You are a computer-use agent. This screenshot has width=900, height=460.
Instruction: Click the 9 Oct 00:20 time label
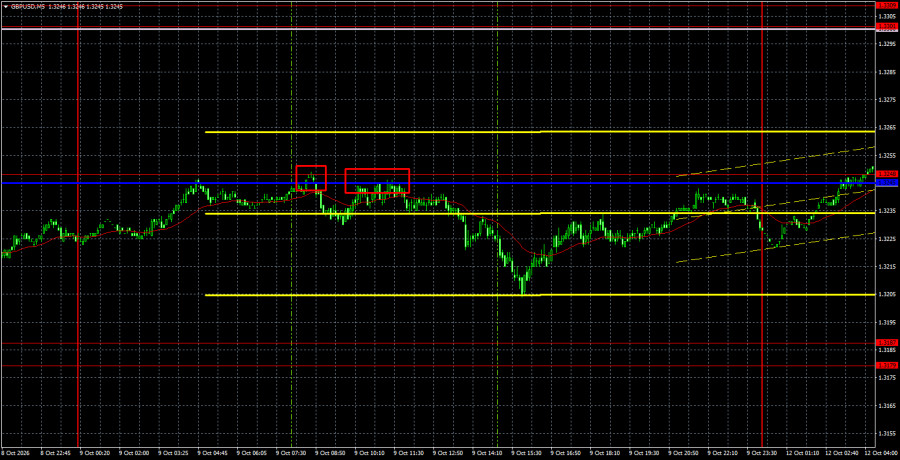(95, 453)
